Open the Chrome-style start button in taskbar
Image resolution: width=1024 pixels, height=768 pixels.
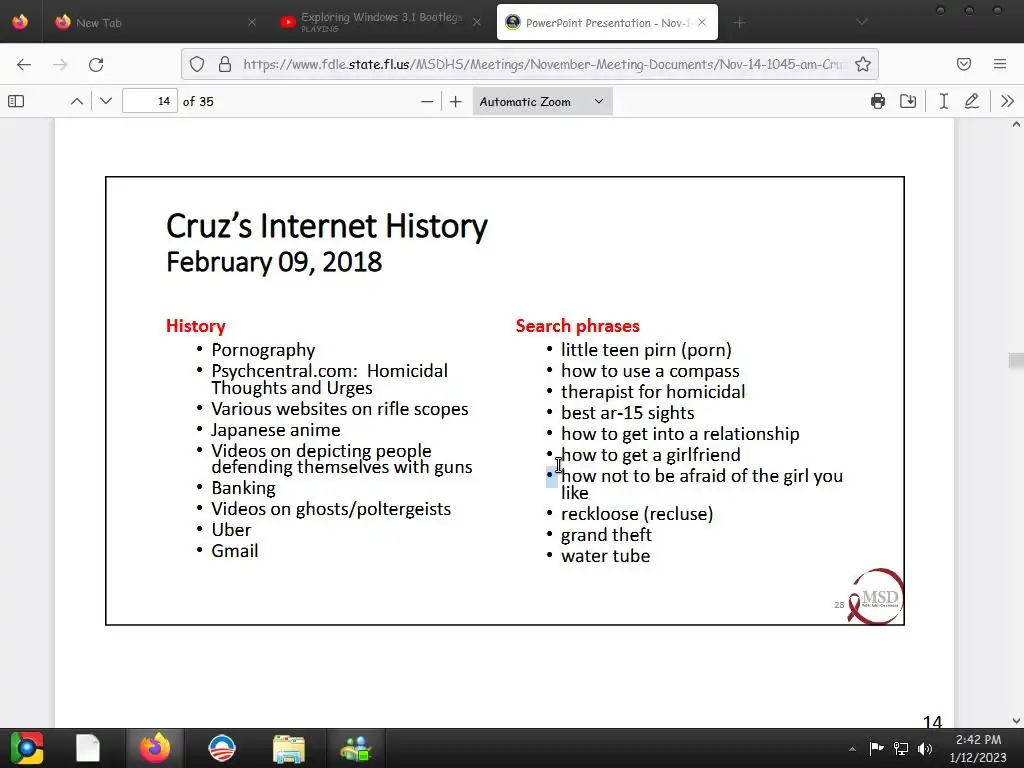[x=27, y=748]
